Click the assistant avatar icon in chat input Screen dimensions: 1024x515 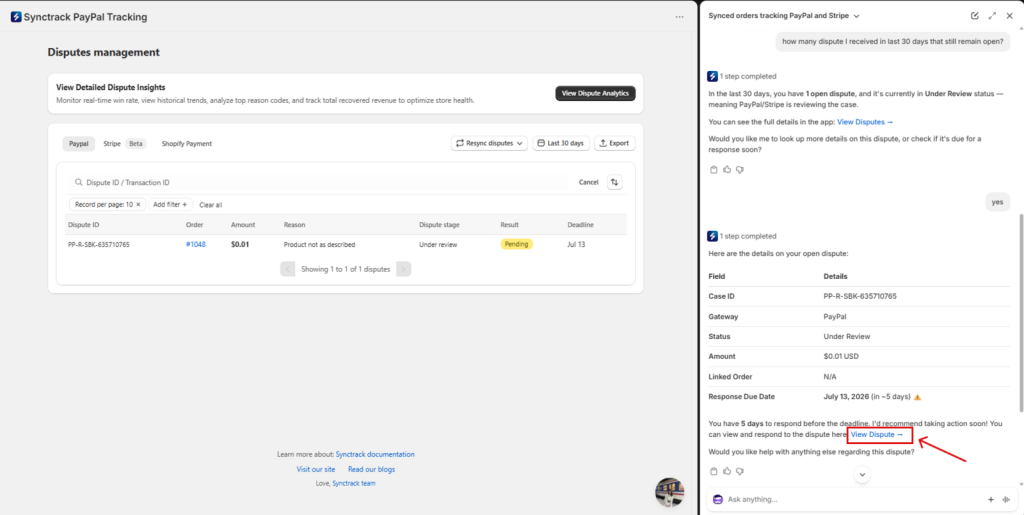click(718, 499)
